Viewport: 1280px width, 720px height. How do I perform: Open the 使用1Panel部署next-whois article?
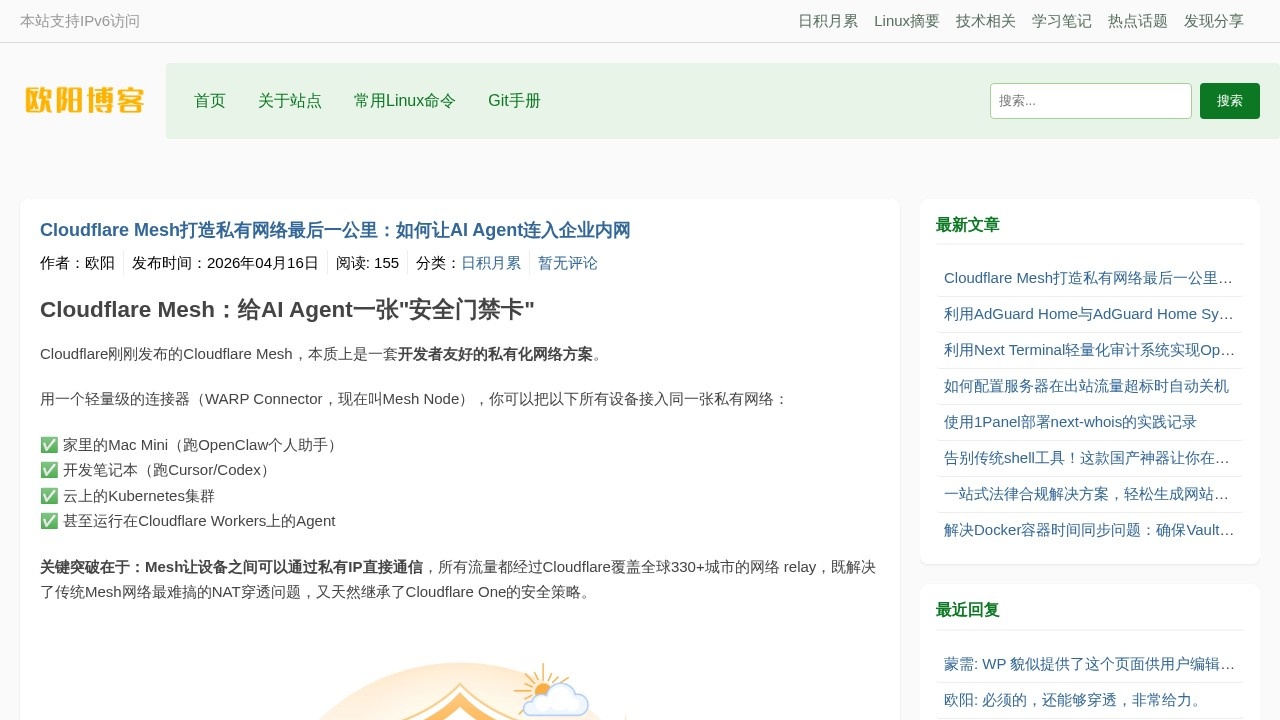tap(1067, 422)
